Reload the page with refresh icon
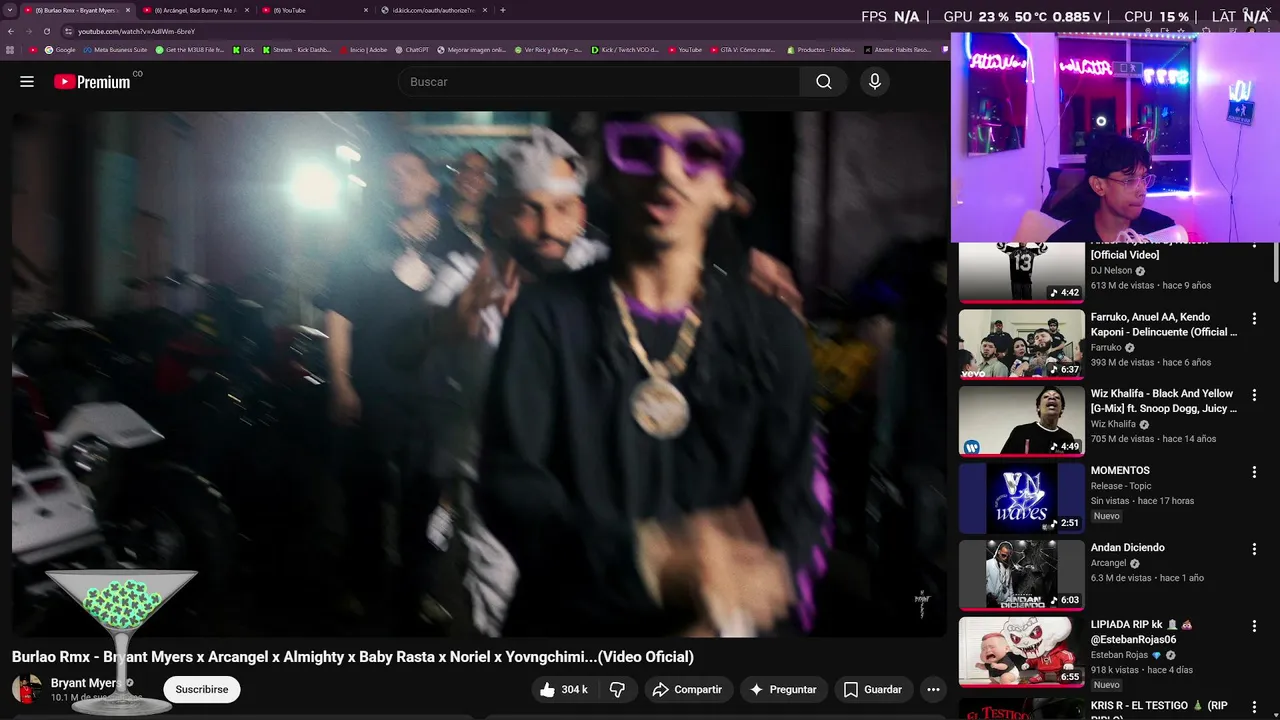This screenshot has height=720, width=1280. (x=46, y=31)
